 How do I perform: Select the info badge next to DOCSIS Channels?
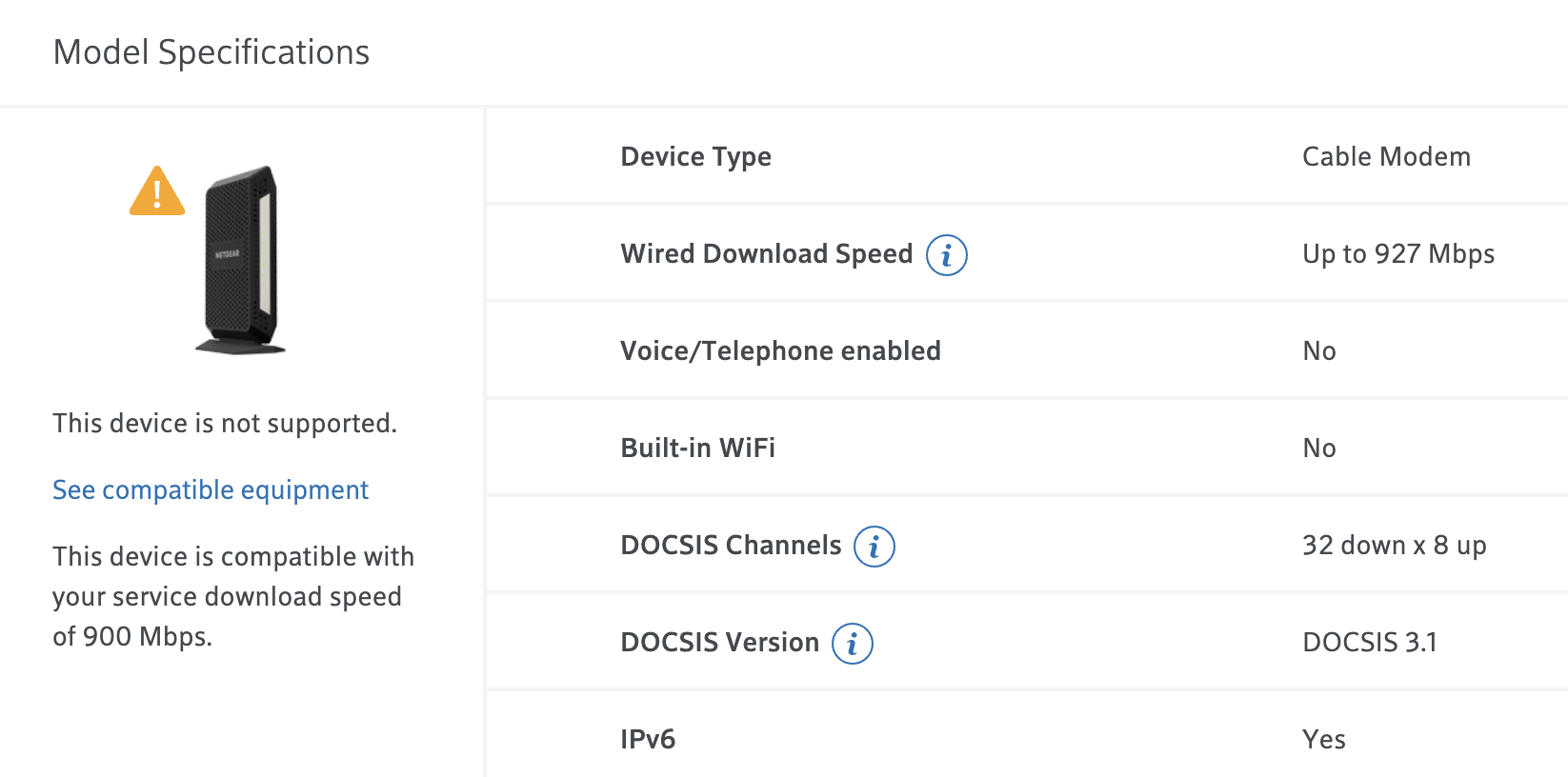coord(873,546)
